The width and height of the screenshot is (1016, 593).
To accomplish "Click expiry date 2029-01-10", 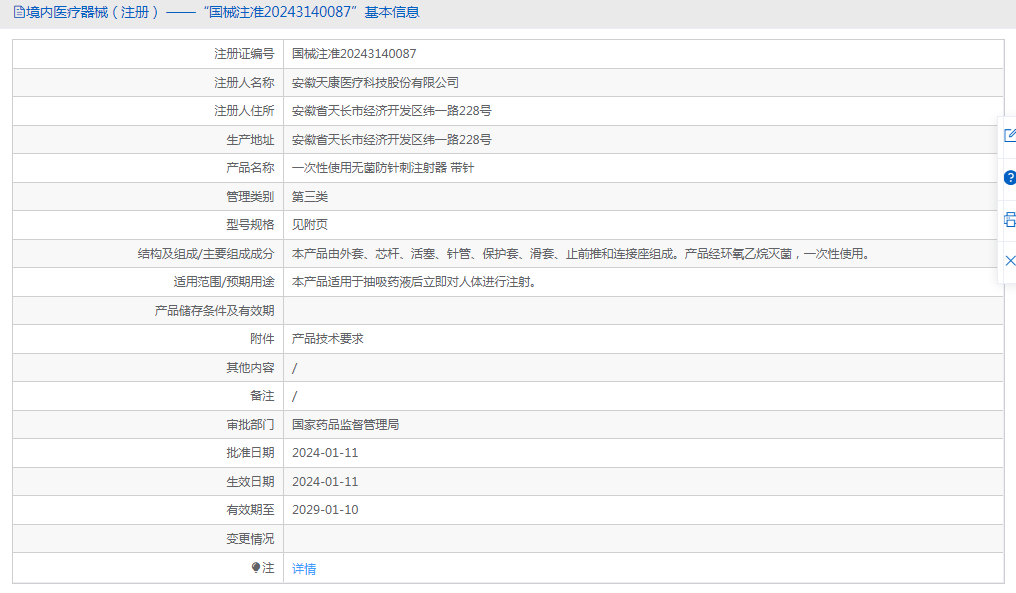I will [325, 510].
